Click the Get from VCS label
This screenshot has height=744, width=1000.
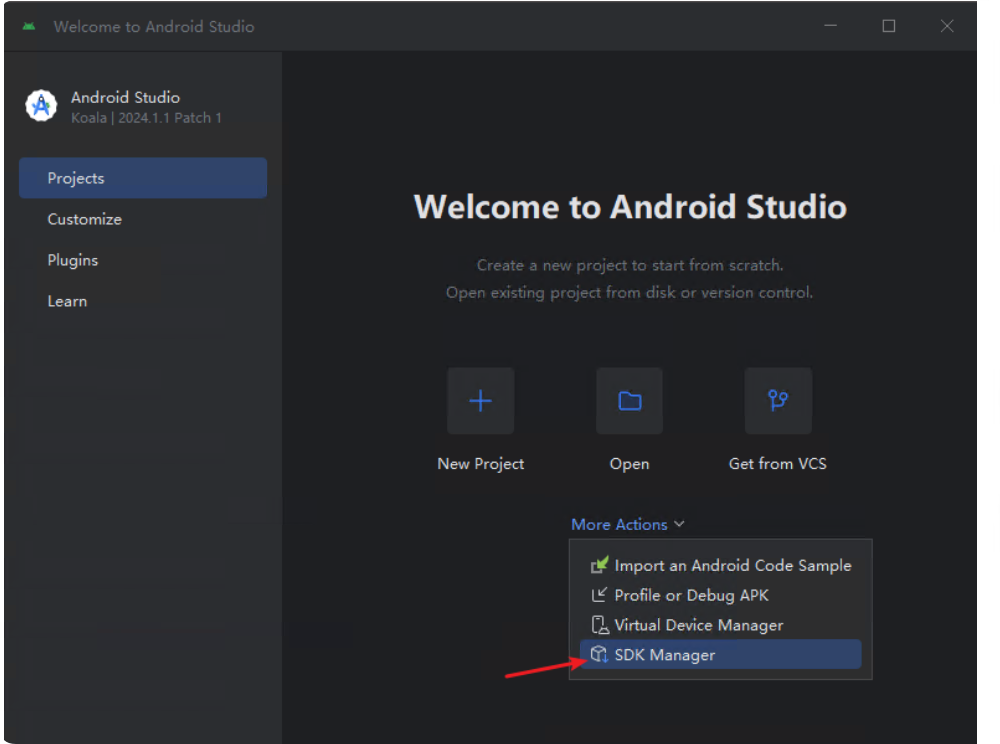pos(778,463)
